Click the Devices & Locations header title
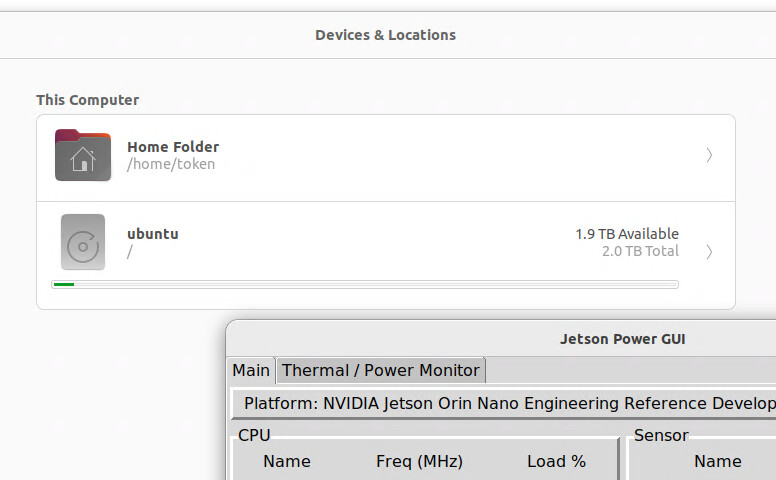This screenshot has width=776, height=480. coord(385,35)
